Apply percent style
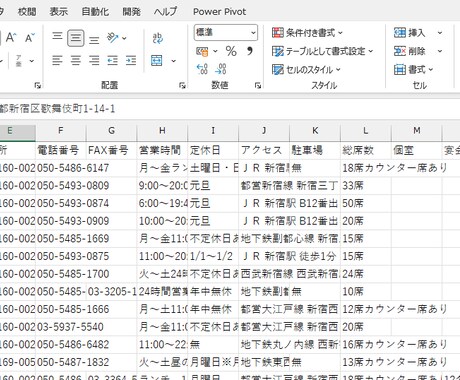460x380 pixels. point(231,51)
